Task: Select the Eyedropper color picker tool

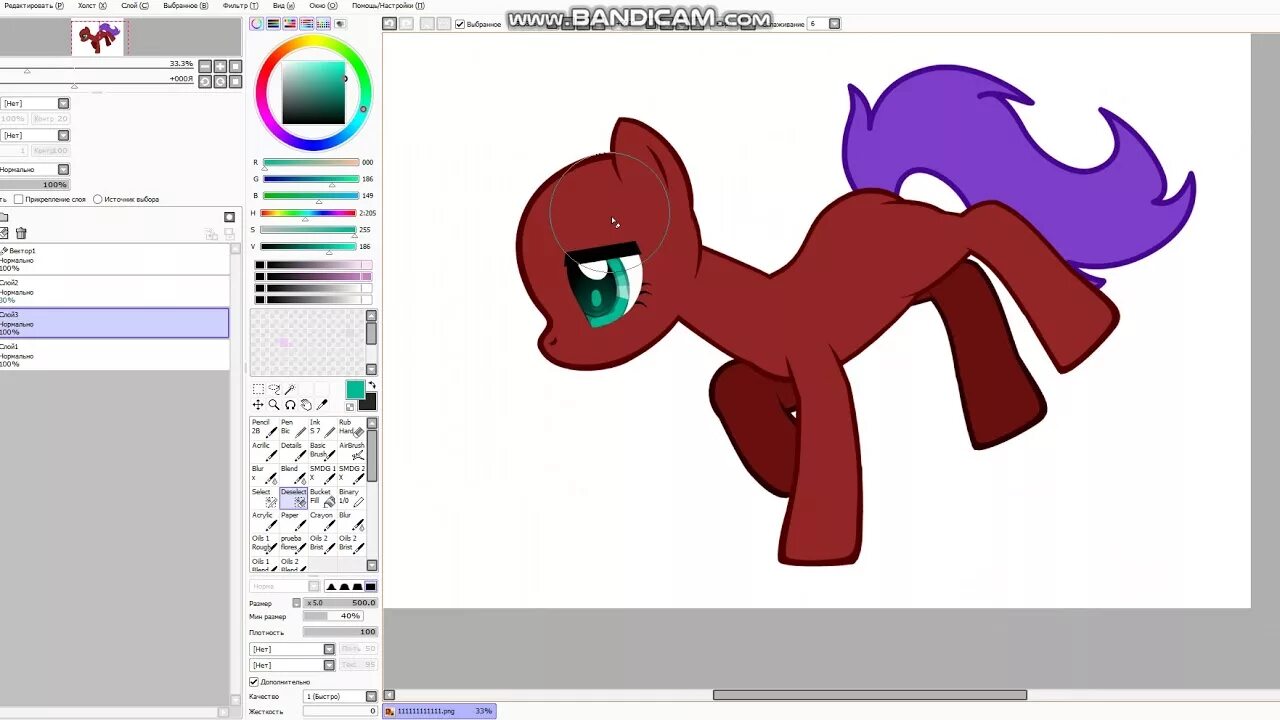Action: (322, 405)
